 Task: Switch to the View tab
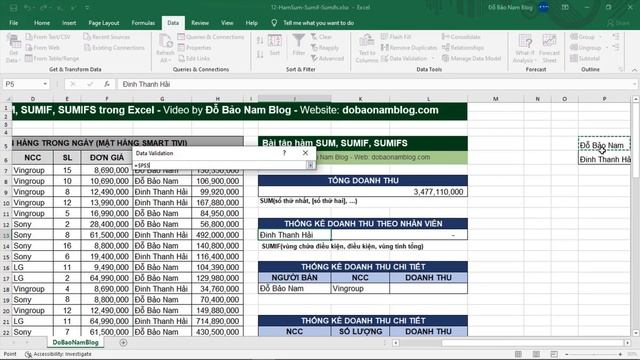click(227, 23)
